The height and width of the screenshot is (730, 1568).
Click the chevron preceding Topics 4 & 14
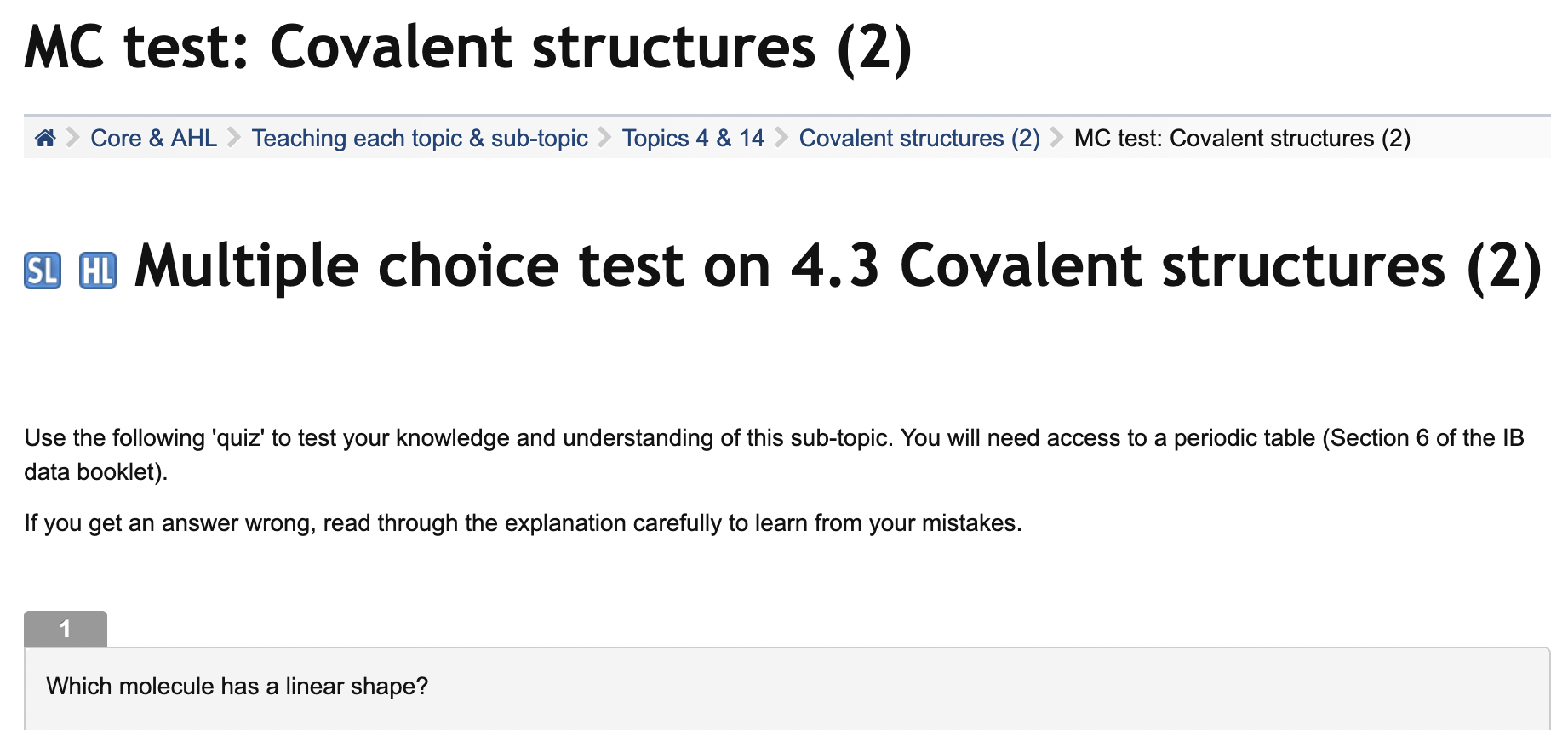click(x=604, y=138)
